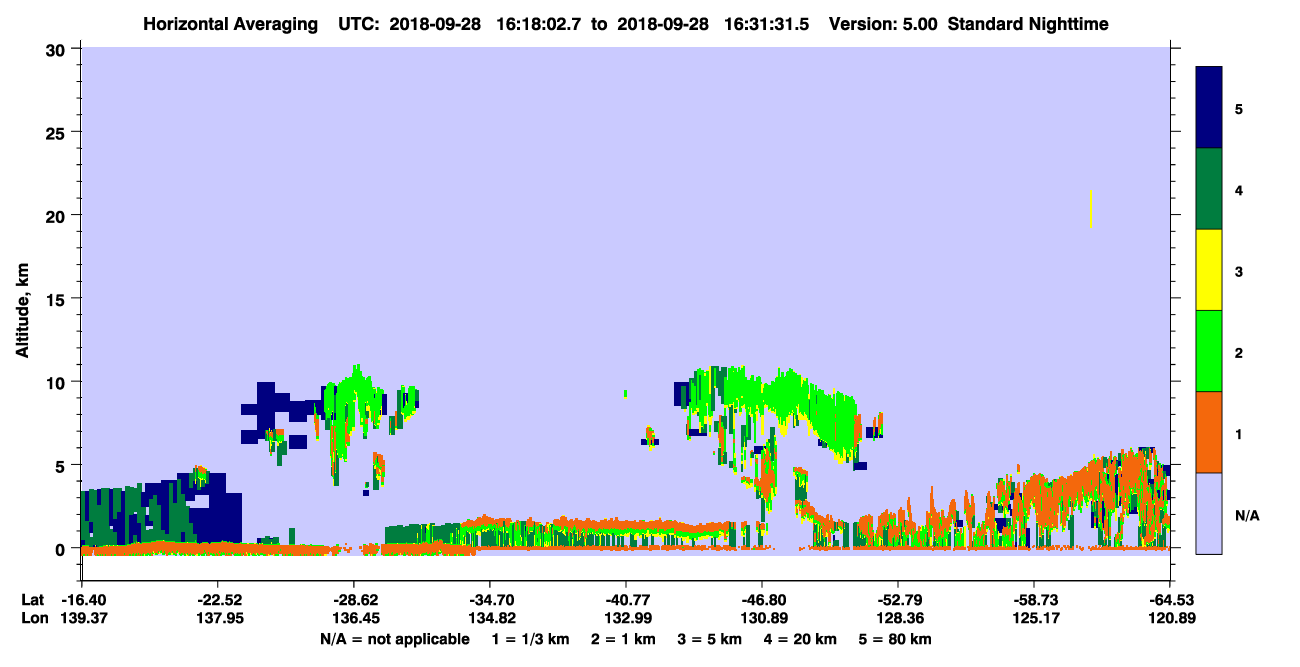Click legend text '2 = 1 km'

(x=623, y=639)
